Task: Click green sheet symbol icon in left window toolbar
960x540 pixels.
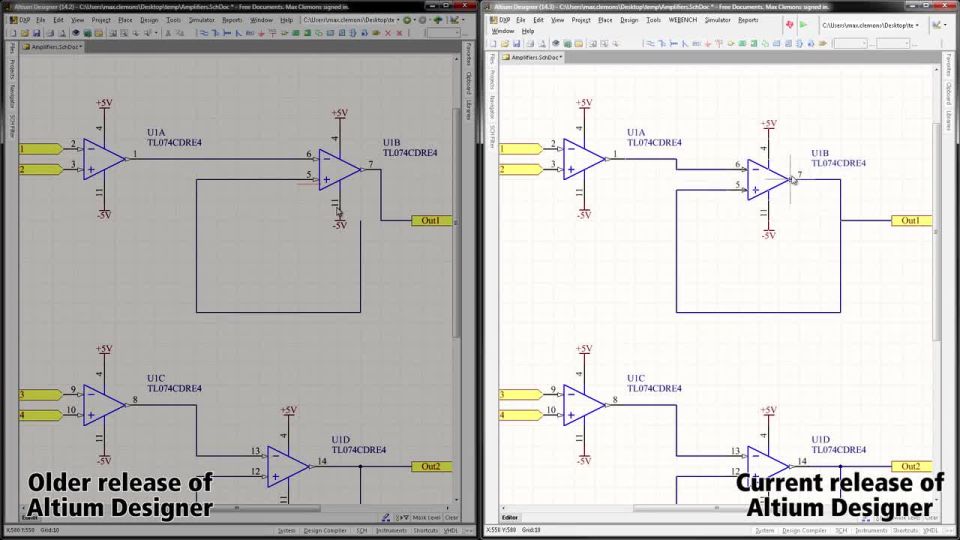Action: (x=296, y=33)
